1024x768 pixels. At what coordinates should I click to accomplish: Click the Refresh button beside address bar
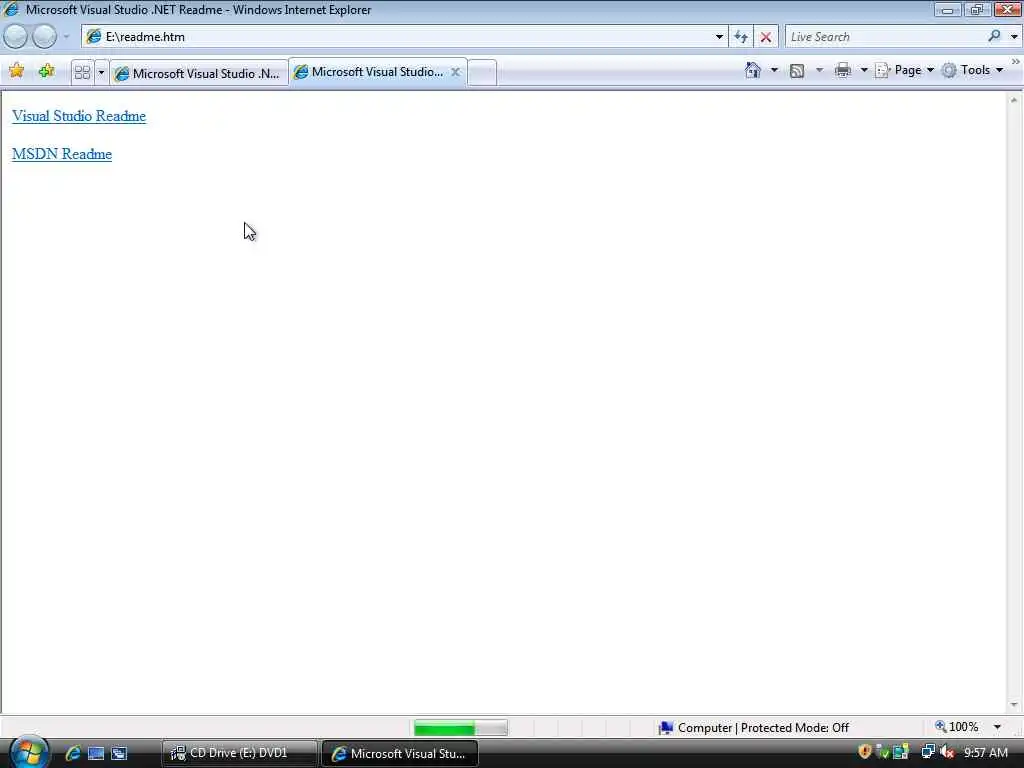(741, 37)
